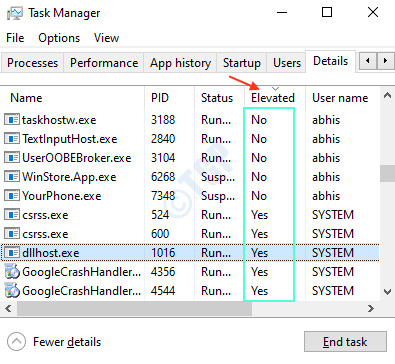395x364 pixels.
Task: Click abhis user name for taskhostw.exe
Action: click(x=326, y=120)
